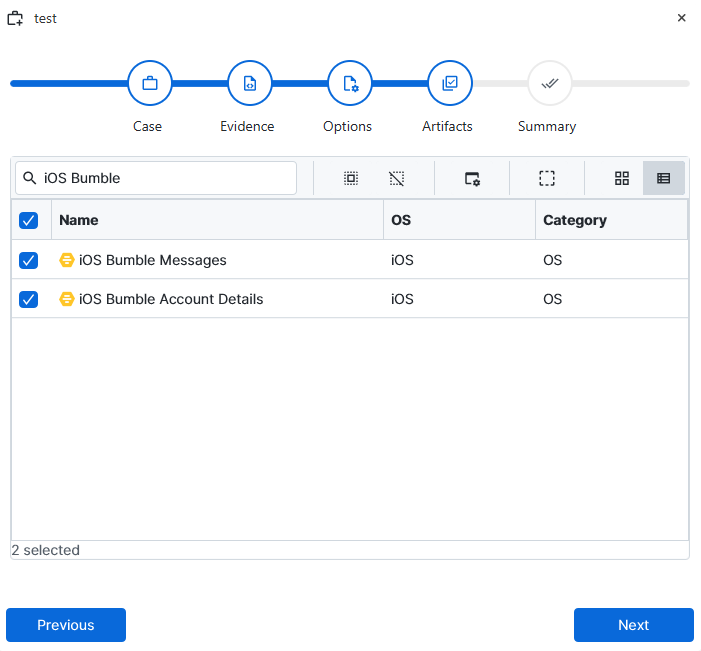
Task: Sort by the Category column header
Action: coord(574,220)
